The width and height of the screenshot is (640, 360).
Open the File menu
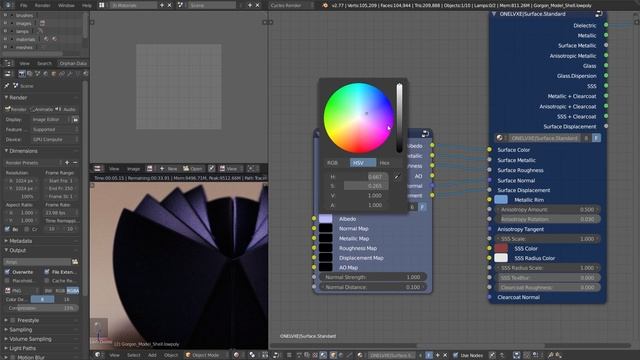coord(24,5)
